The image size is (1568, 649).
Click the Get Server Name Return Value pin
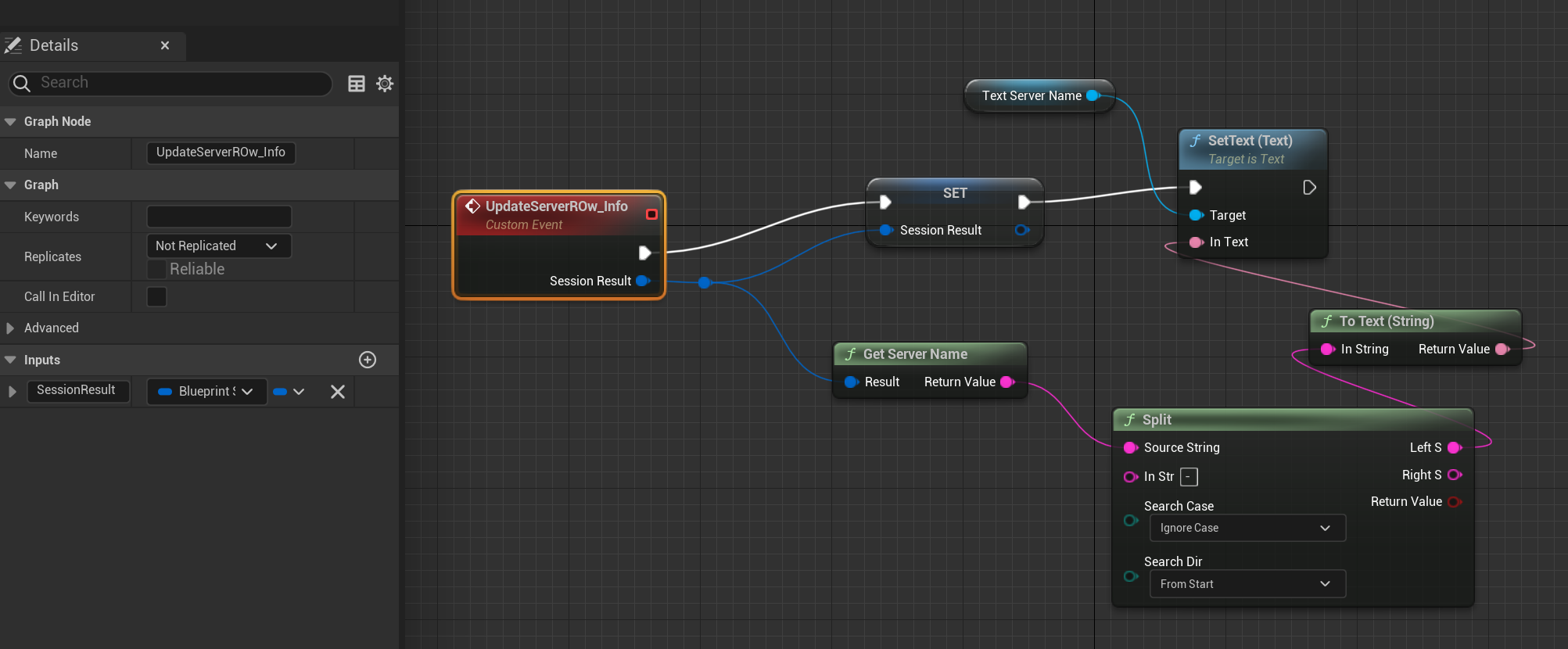click(1007, 382)
